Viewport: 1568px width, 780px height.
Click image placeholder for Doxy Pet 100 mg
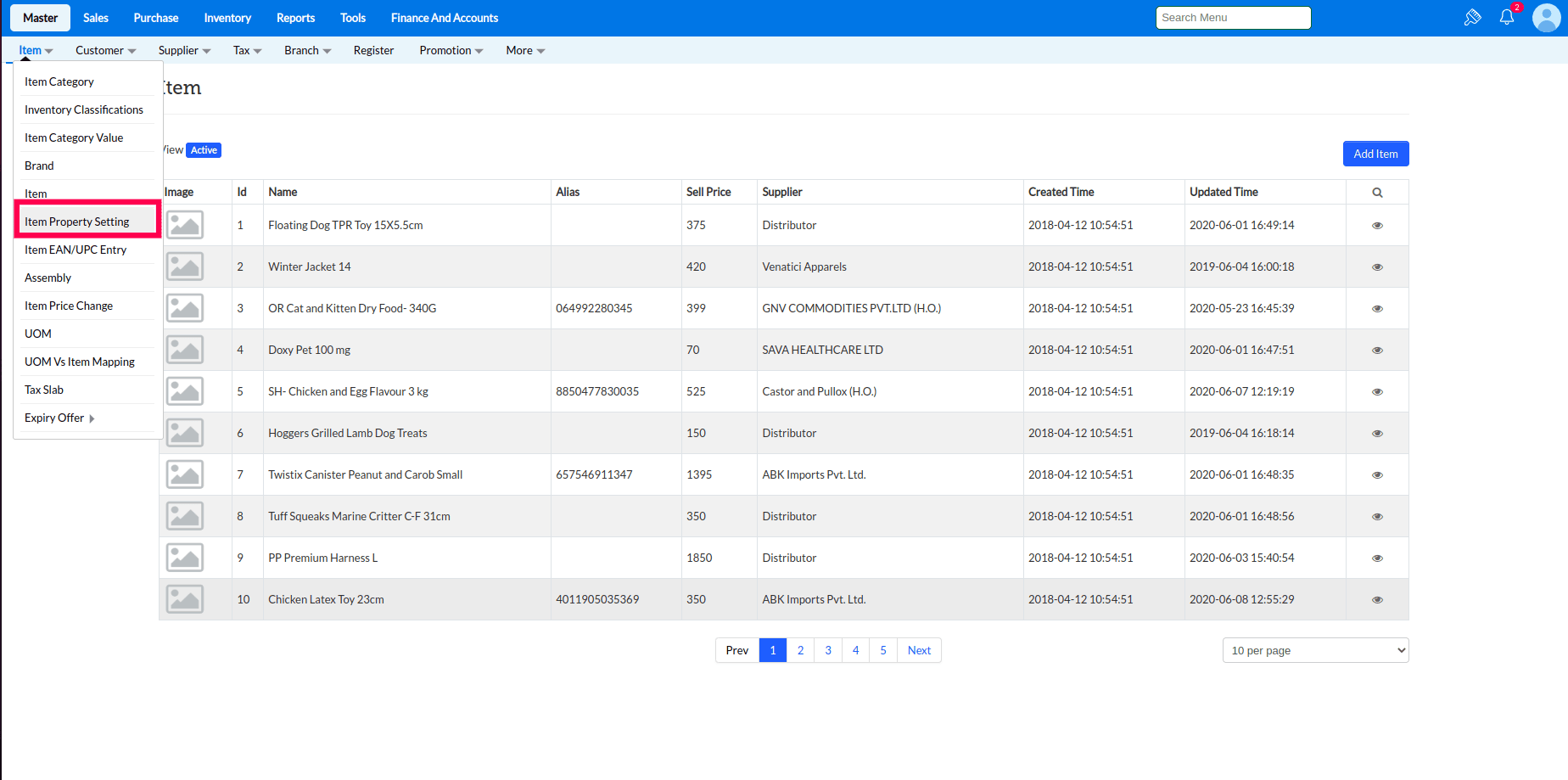185,350
